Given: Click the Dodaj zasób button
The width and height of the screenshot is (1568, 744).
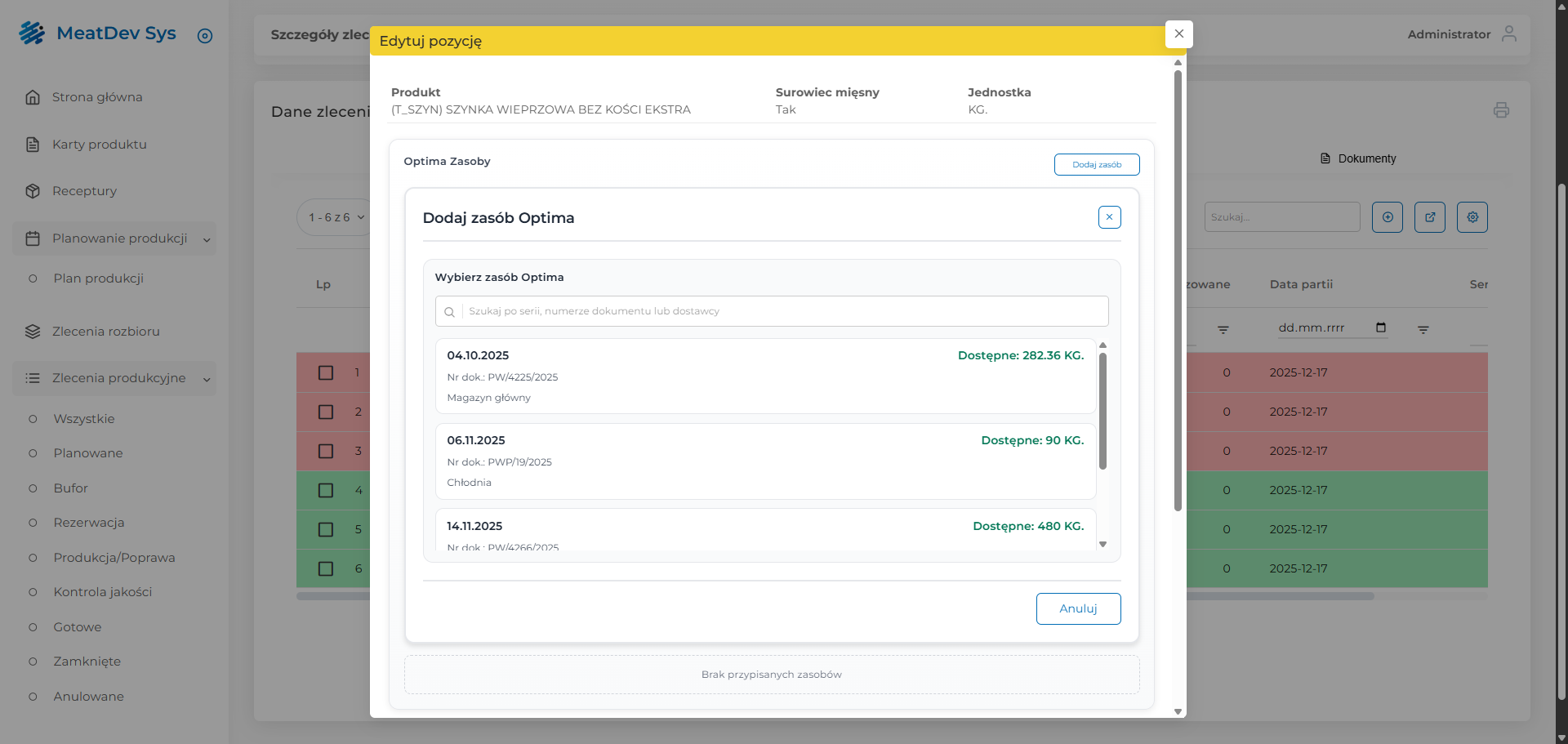Looking at the screenshot, I should (x=1096, y=164).
